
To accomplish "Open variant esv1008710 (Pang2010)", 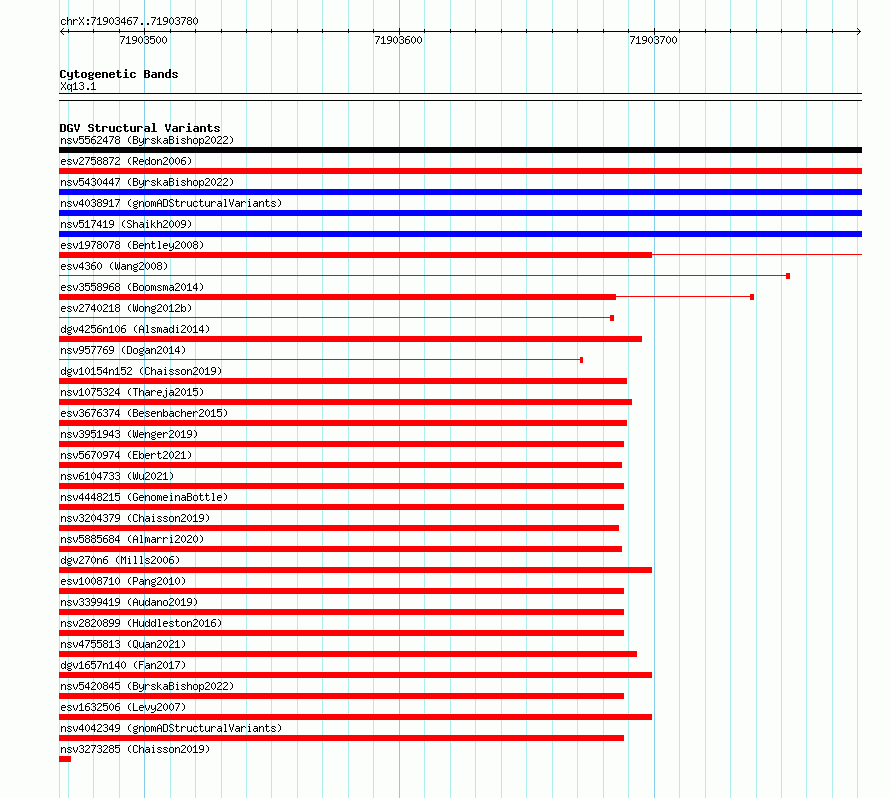I will 123,581.
